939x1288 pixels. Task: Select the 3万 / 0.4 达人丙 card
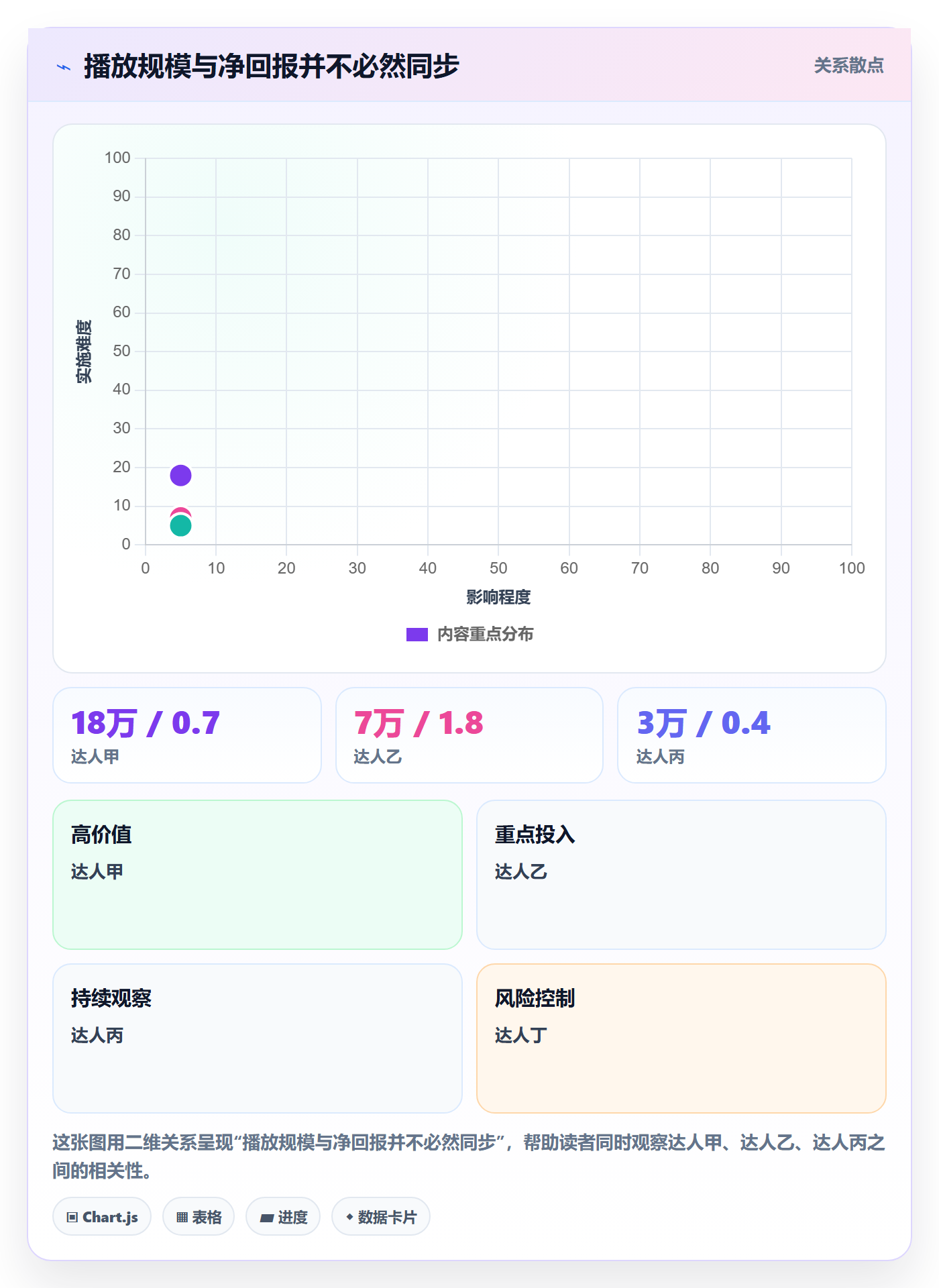coord(752,735)
